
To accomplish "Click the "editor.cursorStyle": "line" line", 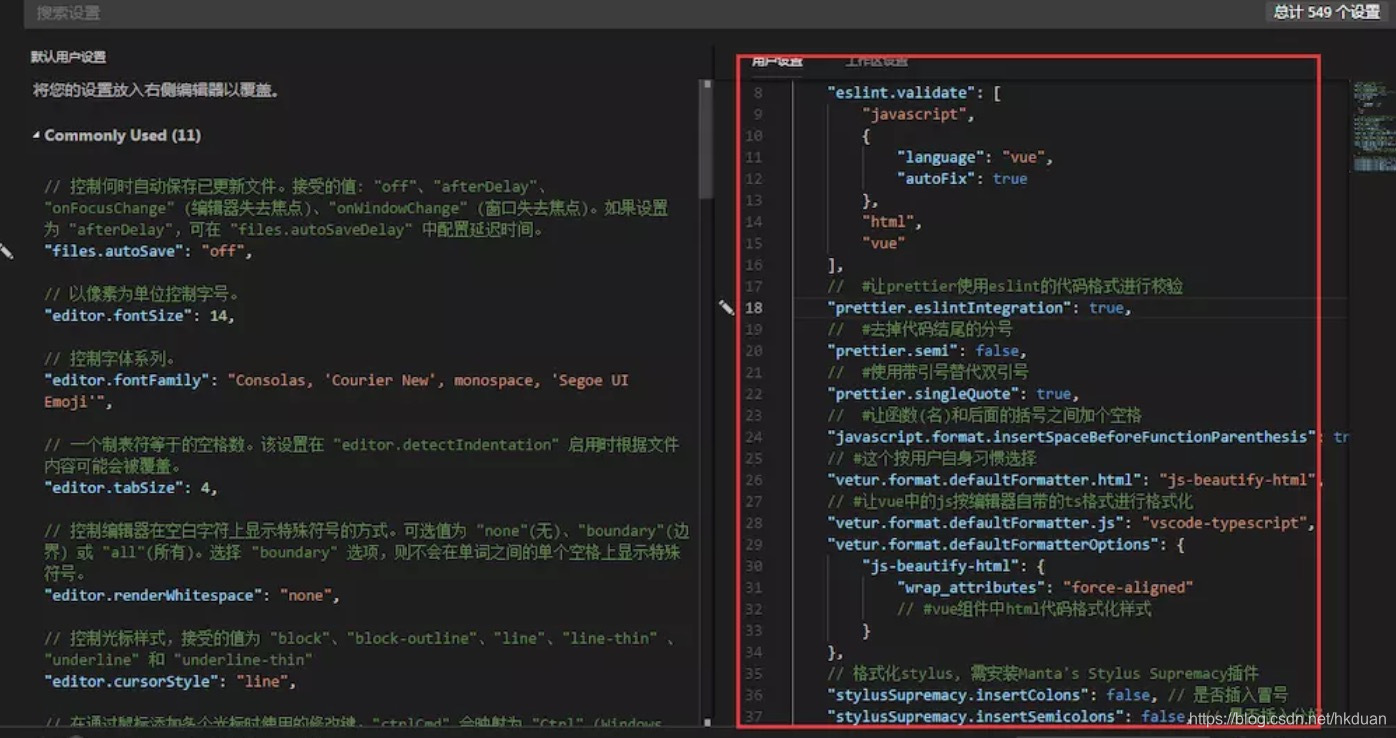I will (x=170, y=681).
